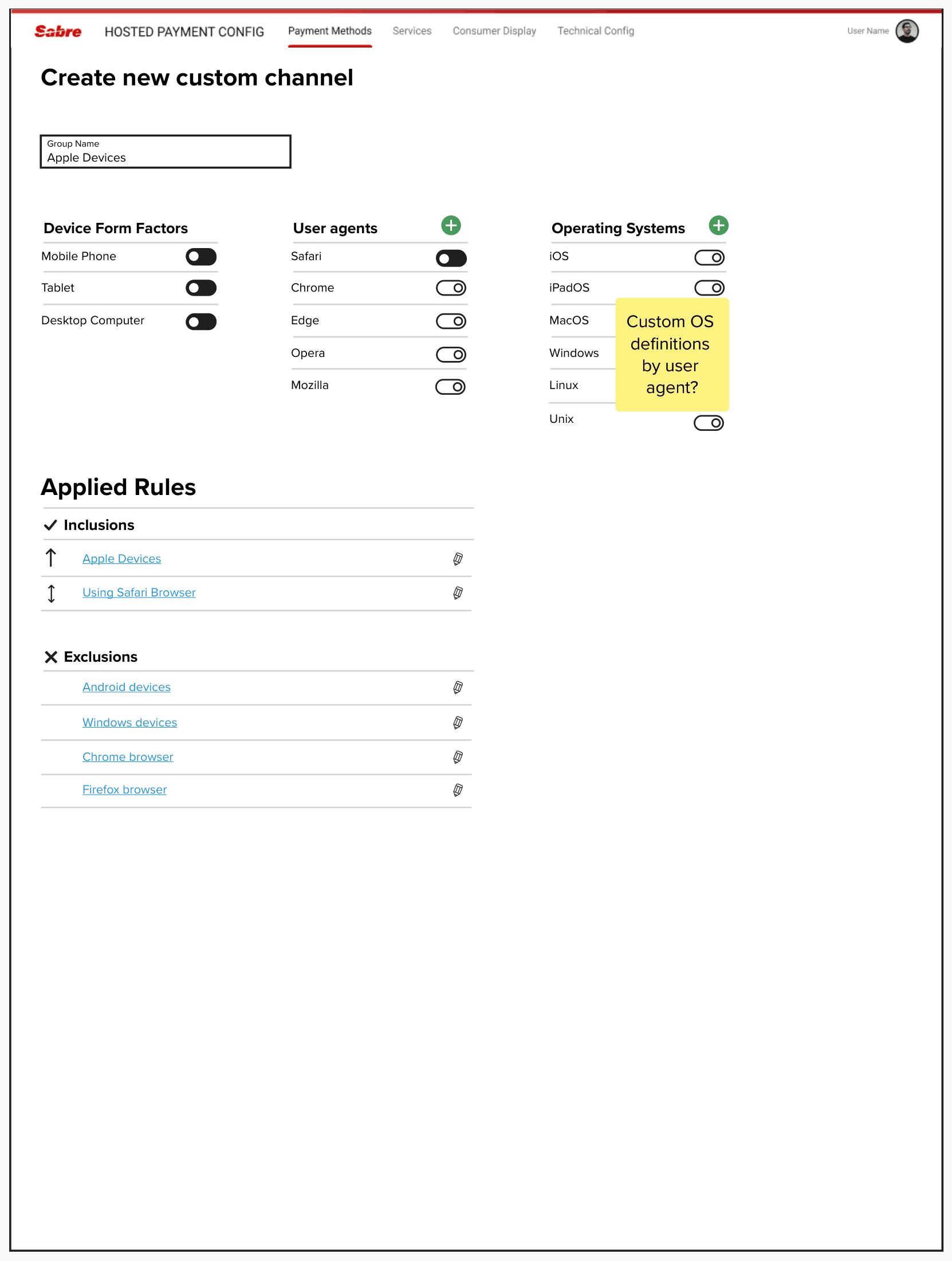Toggle the Mobile Phone switch
Screen dimensions: 952x1261
[x=201, y=257]
